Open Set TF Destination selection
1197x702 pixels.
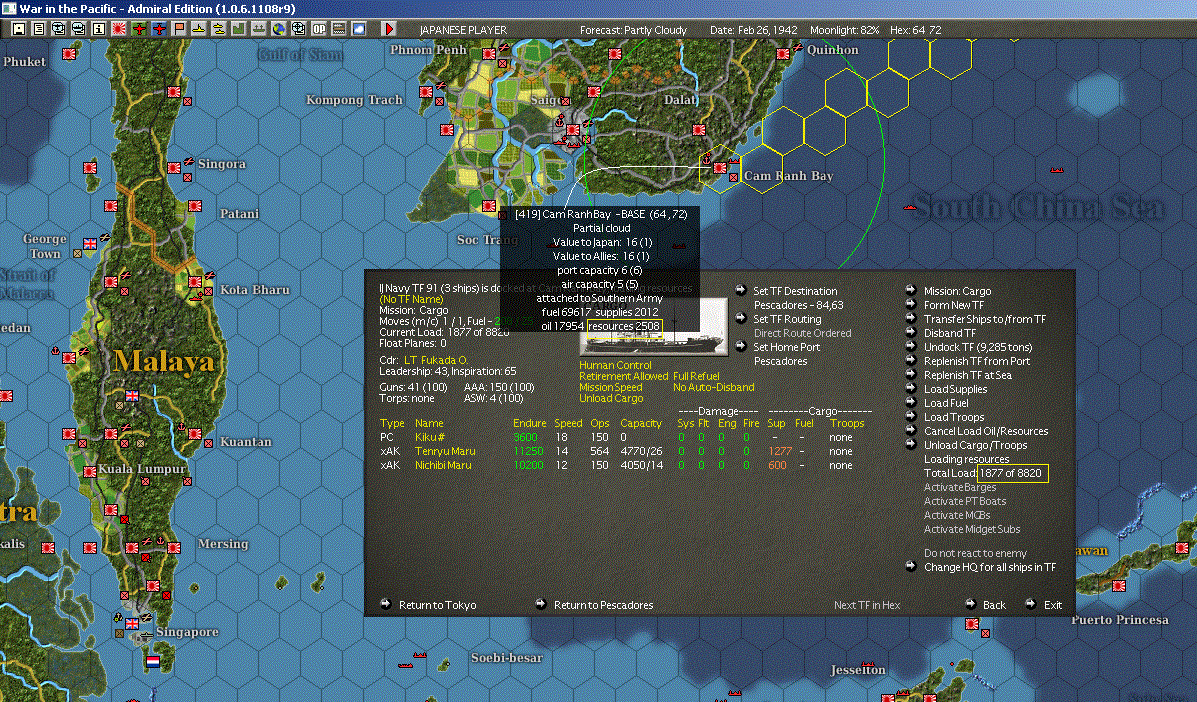coord(795,291)
